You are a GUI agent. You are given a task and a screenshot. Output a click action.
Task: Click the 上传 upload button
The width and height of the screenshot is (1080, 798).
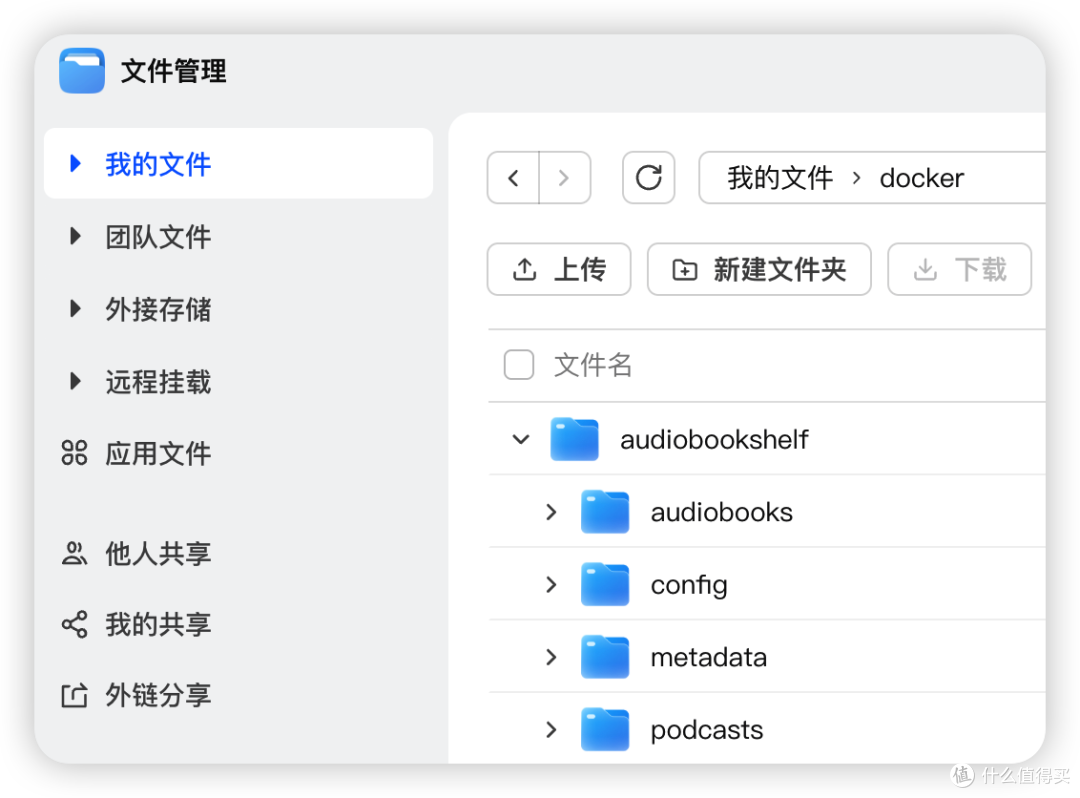coord(558,270)
